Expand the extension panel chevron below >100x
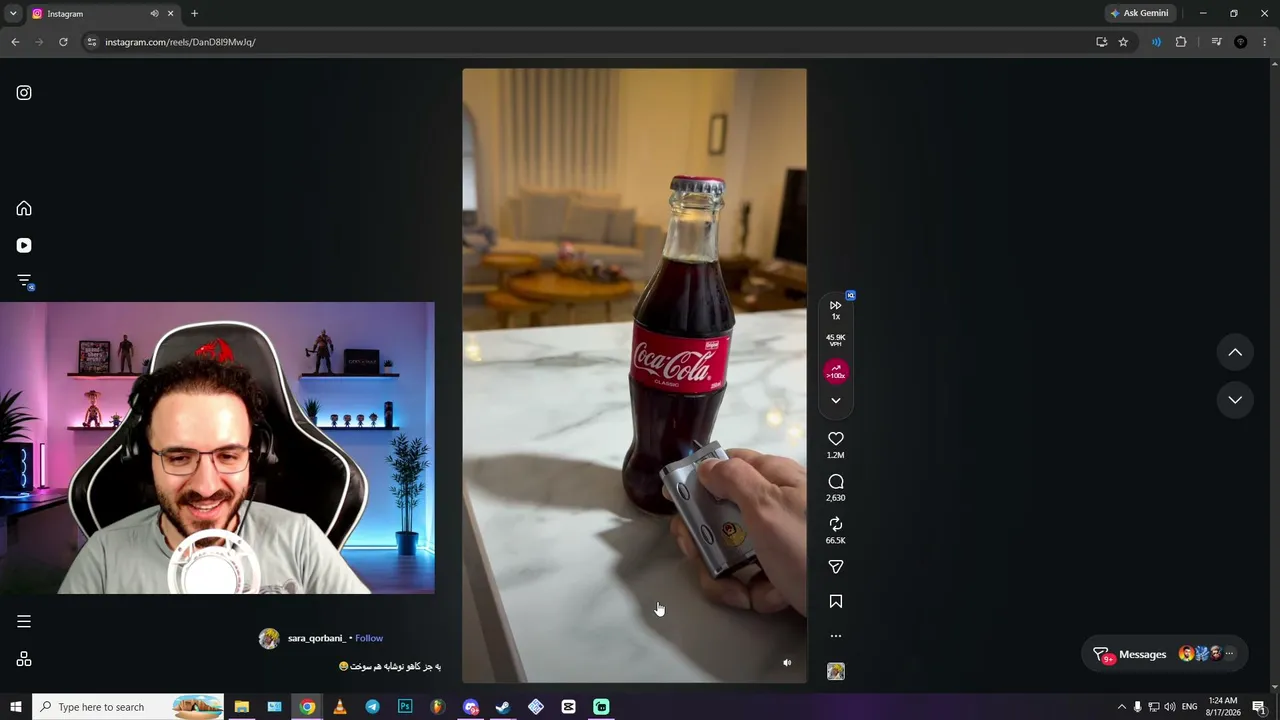The width and height of the screenshot is (1280, 720). (836, 400)
